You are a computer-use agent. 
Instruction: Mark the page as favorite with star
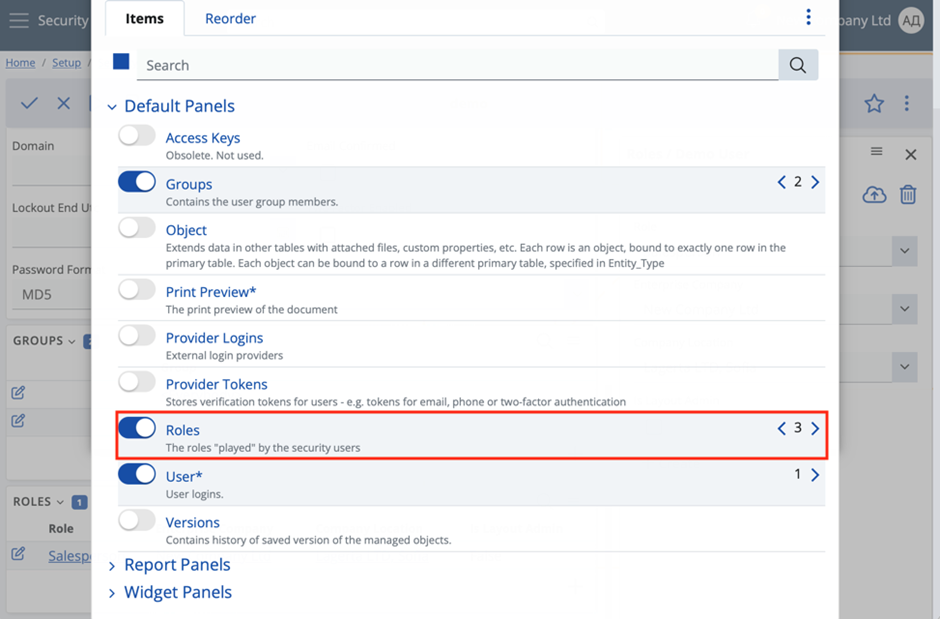pyautogui.click(x=874, y=104)
